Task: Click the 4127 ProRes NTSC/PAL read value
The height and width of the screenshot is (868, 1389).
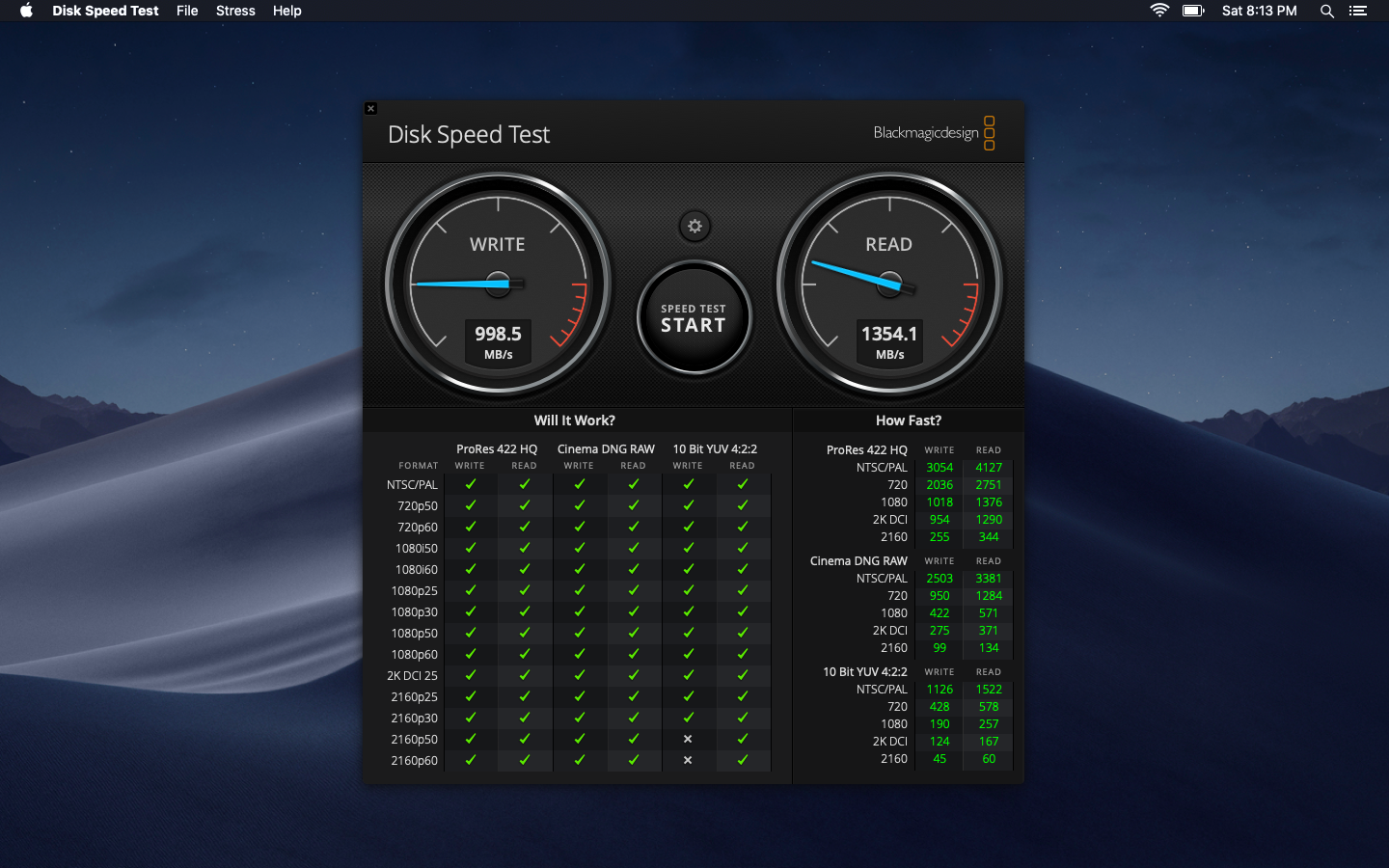Action: tap(989, 468)
